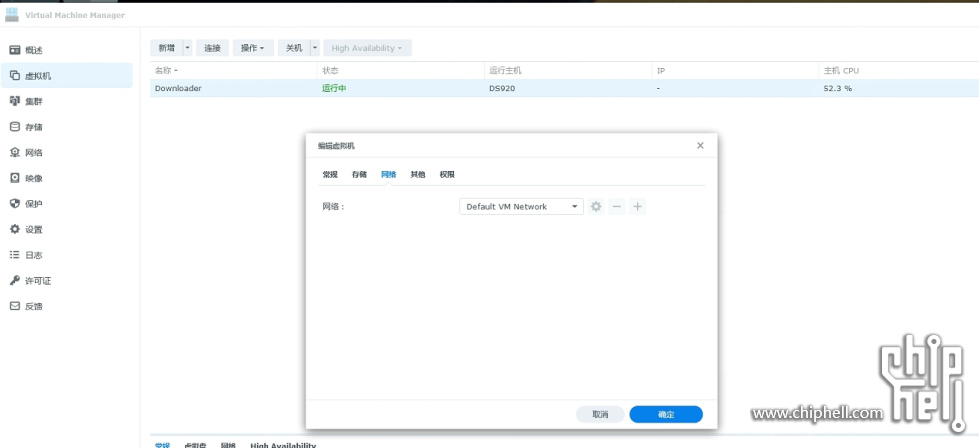Image resolution: width=979 pixels, height=448 pixels.
Task: Select the 网络 tab in edit dialog
Action: (388, 175)
